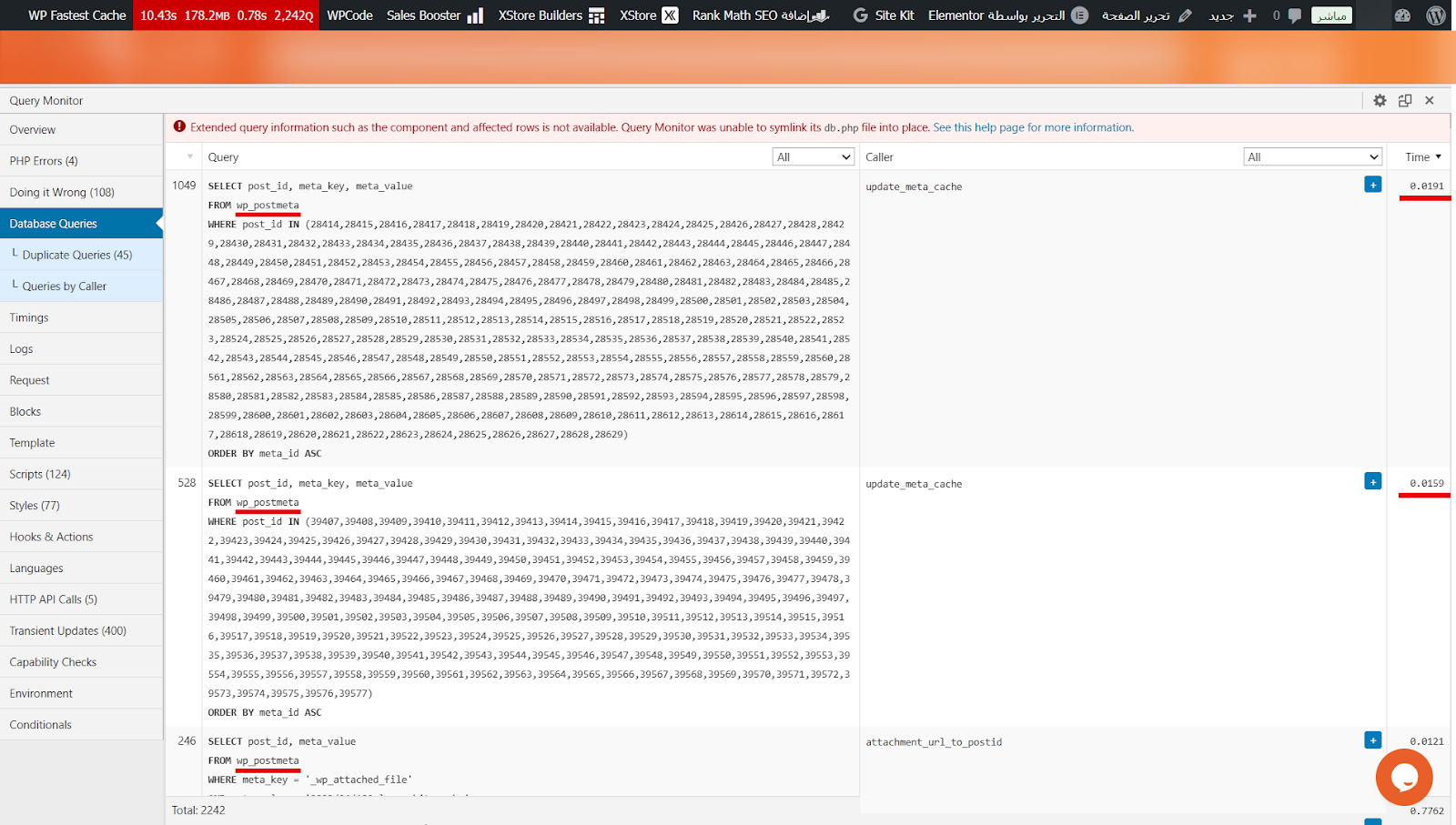This screenshot has width=1456, height=825.
Task: Expand caller details for query 1049
Action: pos(1373,185)
